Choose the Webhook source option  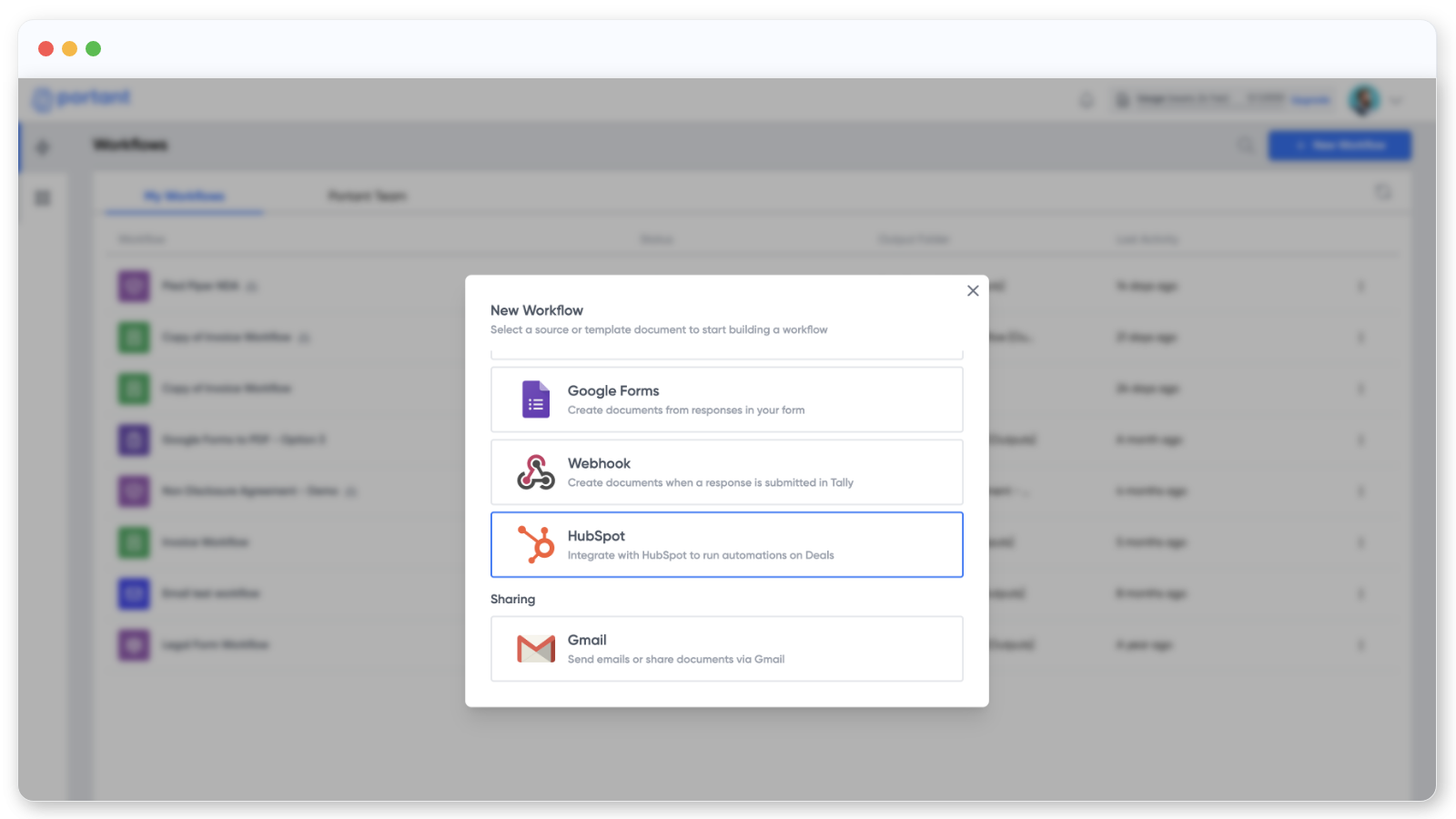(x=727, y=472)
